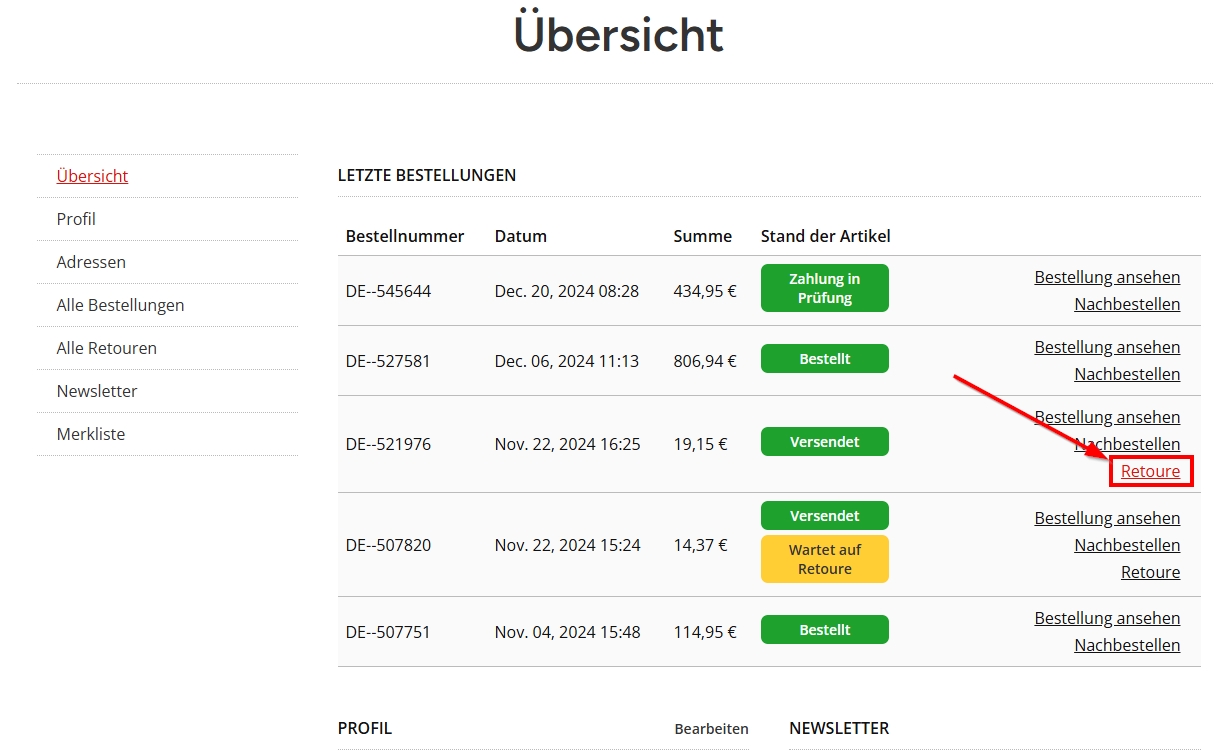Click the Zahlung in Prüfung status badge
This screenshot has height=751, width=1214.
[x=824, y=287]
